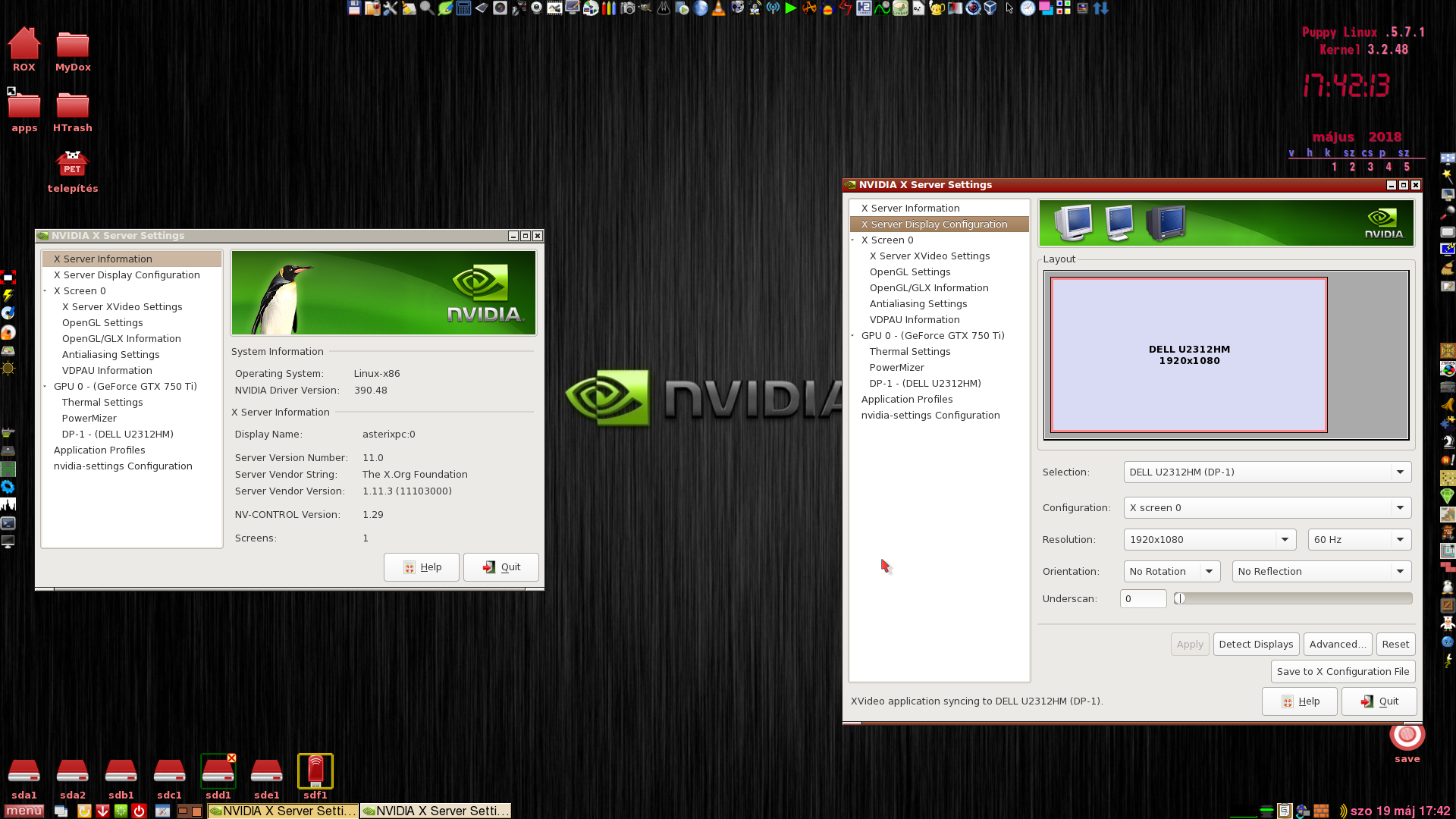
Task: Open the blue globe browser icon
Action: pos(700,8)
